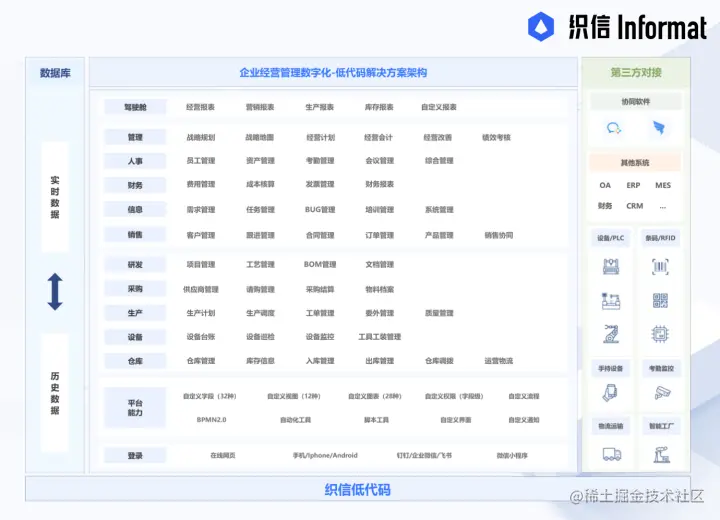Select the 驾驶舱 category label

click(135, 107)
